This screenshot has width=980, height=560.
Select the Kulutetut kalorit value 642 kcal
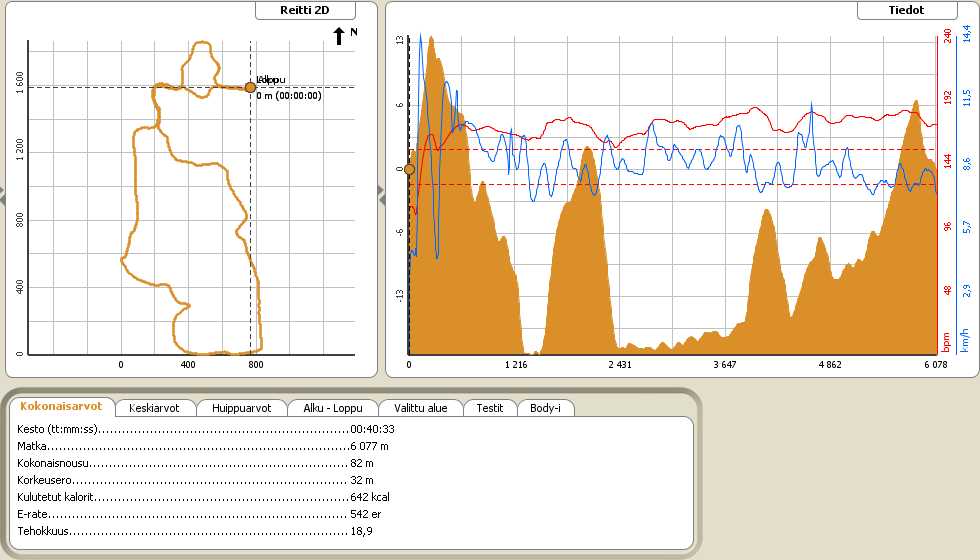[370, 497]
